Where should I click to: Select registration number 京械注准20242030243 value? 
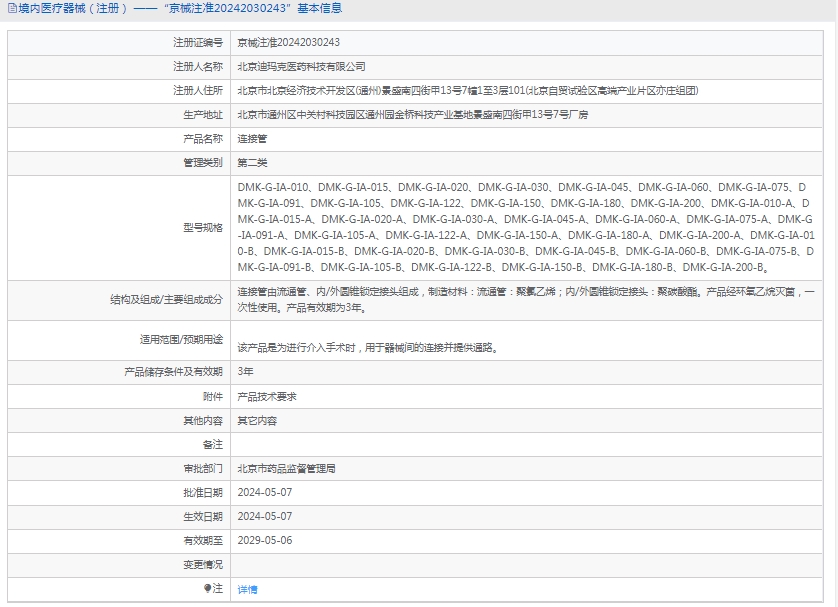click(288, 42)
